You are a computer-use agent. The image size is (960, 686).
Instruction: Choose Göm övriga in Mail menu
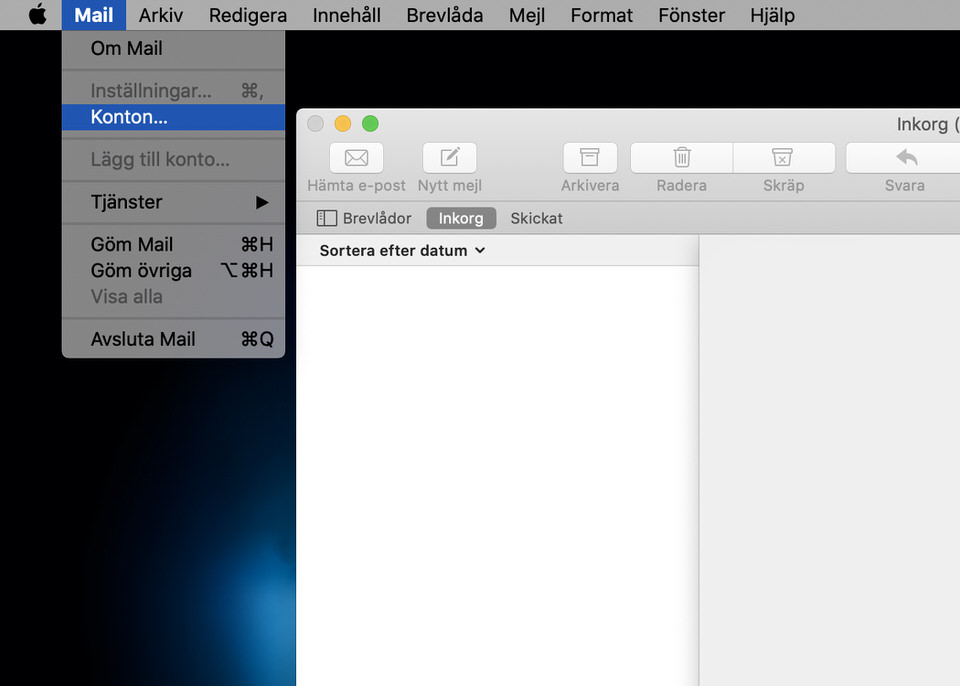pyautogui.click(x=173, y=271)
